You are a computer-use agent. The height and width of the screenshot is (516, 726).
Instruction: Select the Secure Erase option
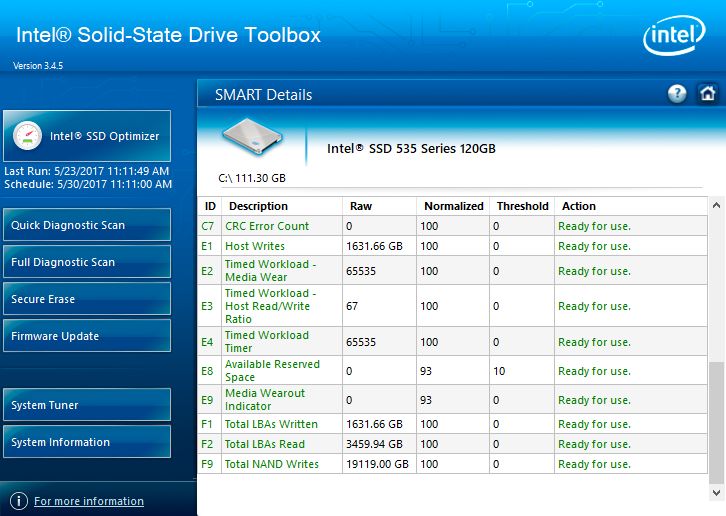coord(87,299)
